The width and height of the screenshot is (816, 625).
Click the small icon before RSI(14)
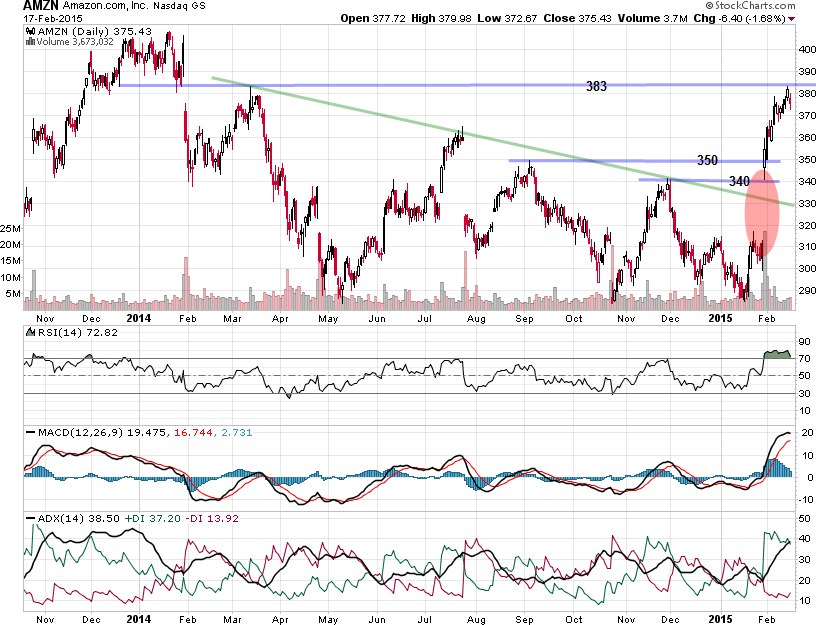point(30,332)
